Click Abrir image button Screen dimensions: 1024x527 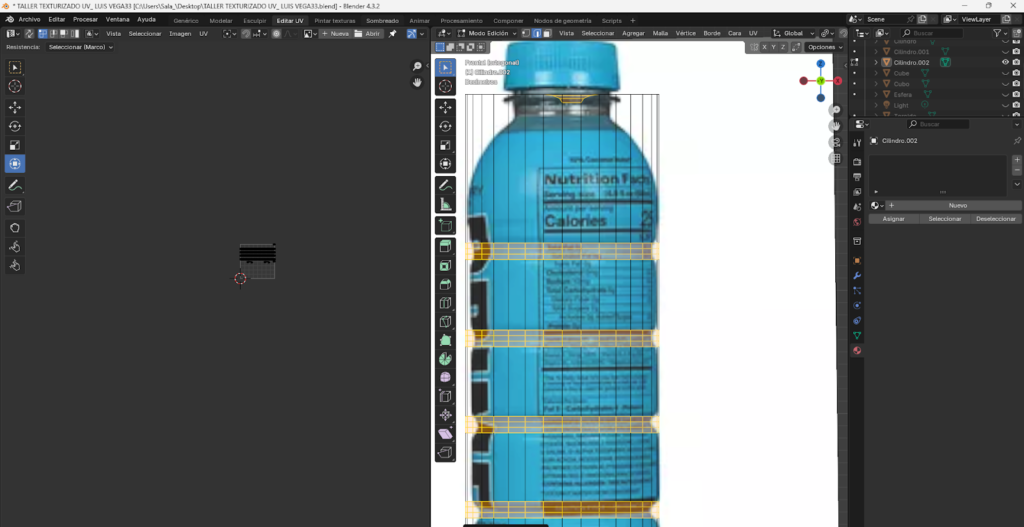[368, 33]
